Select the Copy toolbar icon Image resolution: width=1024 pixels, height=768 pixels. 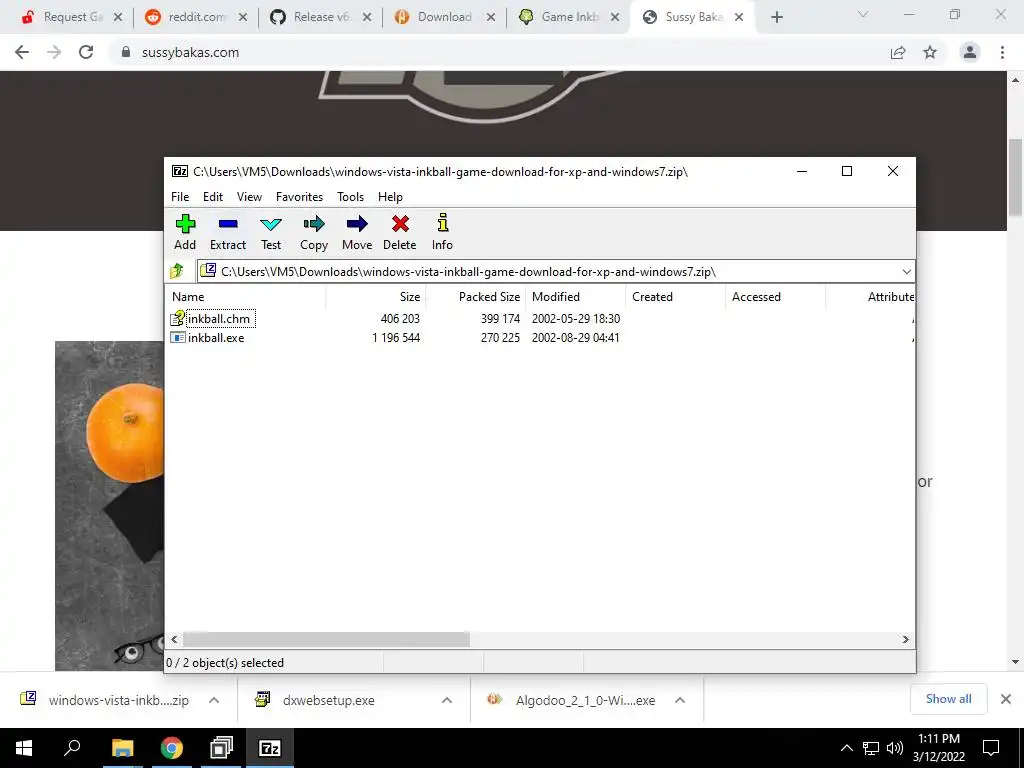pos(313,232)
